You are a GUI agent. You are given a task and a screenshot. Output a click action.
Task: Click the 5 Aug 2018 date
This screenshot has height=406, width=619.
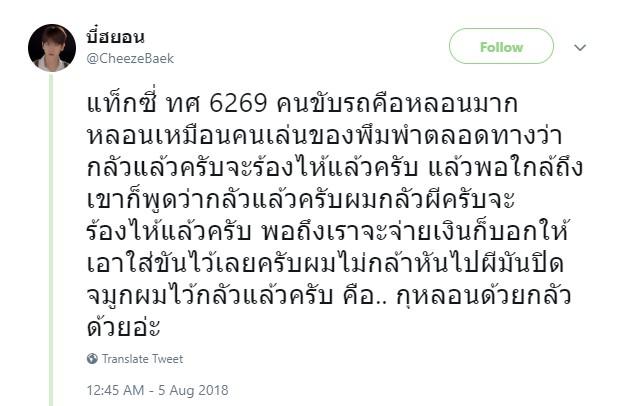[x=193, y=390]
